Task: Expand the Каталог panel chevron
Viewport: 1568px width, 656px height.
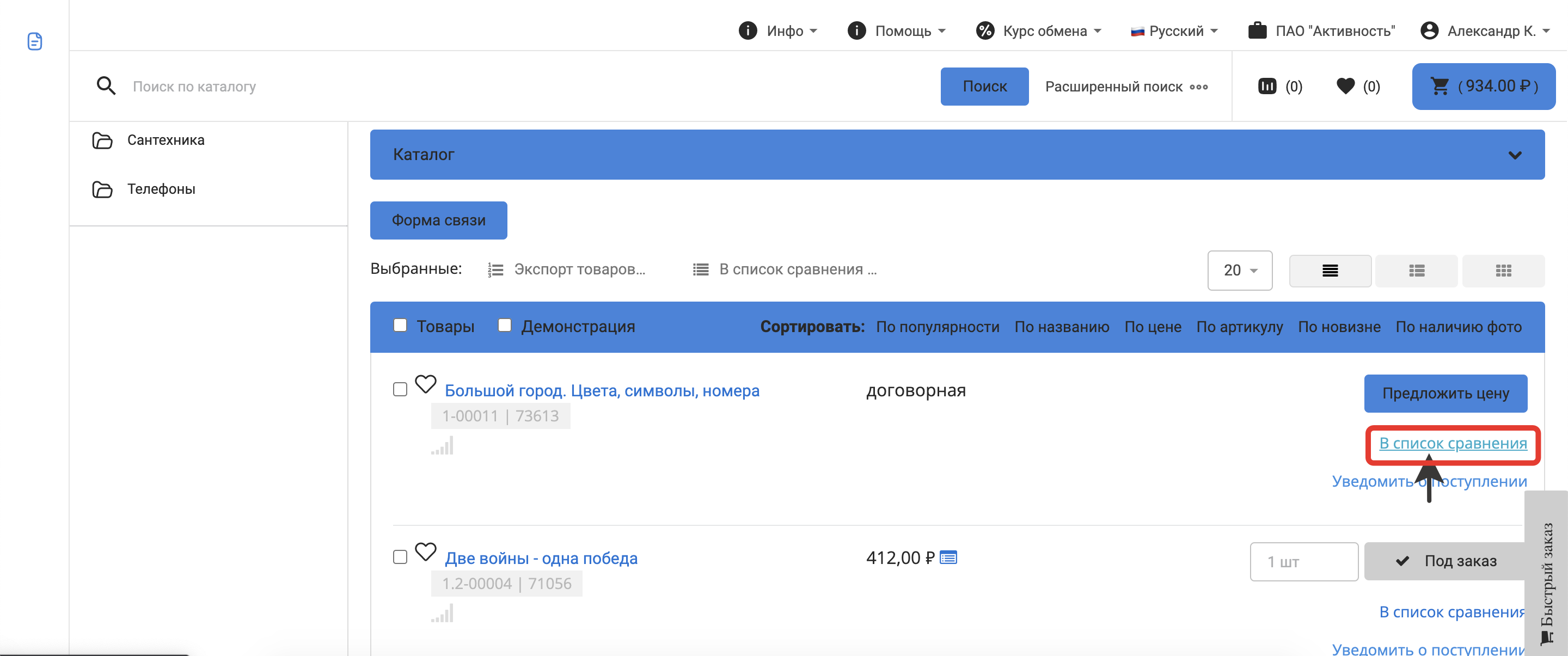Action: pyautogui.click(x=1515, y=155)
